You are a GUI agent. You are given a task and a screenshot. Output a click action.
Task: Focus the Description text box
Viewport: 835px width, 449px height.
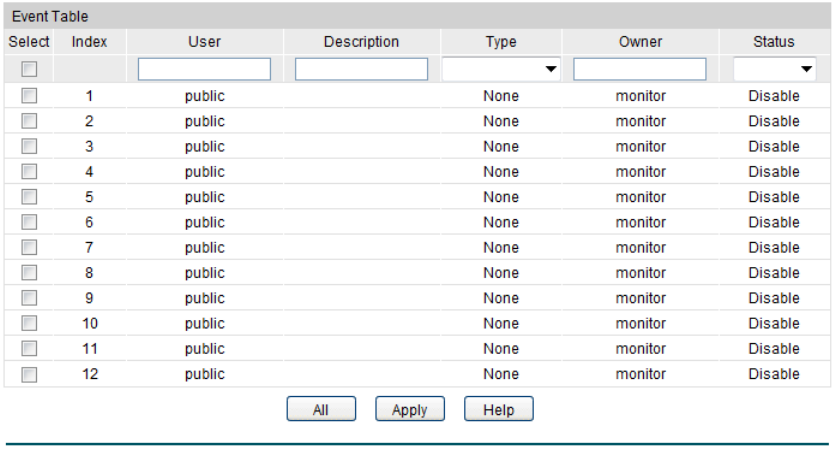(361, 69)
